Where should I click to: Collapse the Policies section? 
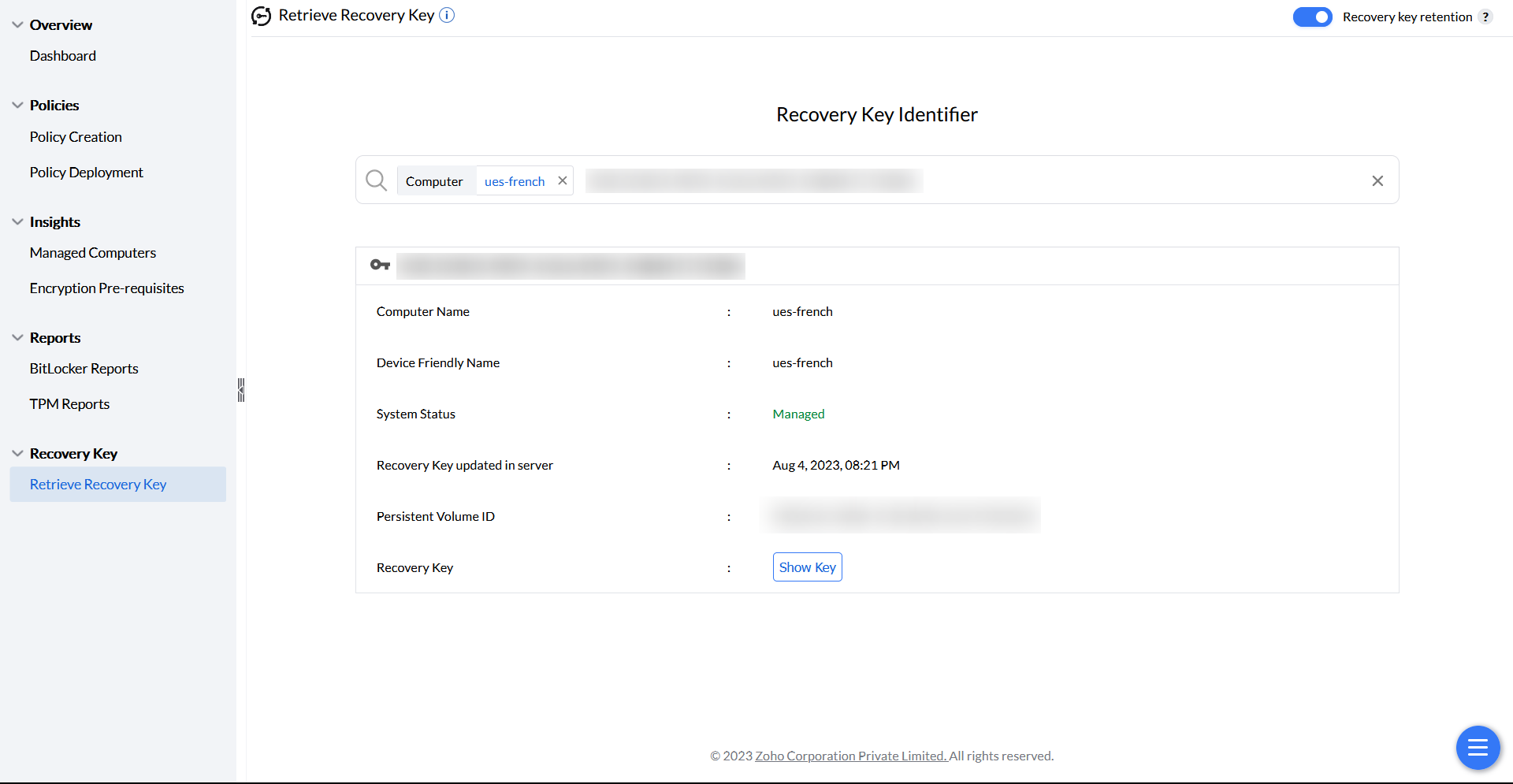click(x=17, y=105)
